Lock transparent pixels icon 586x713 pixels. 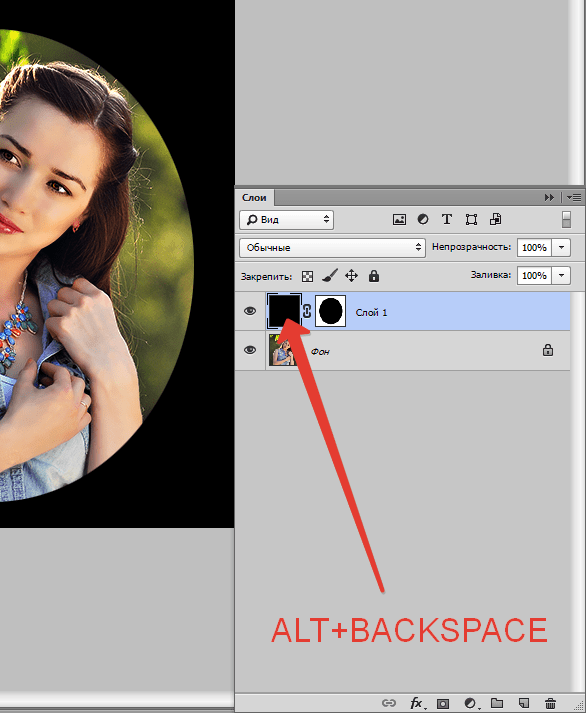click(x=308, y=276)
